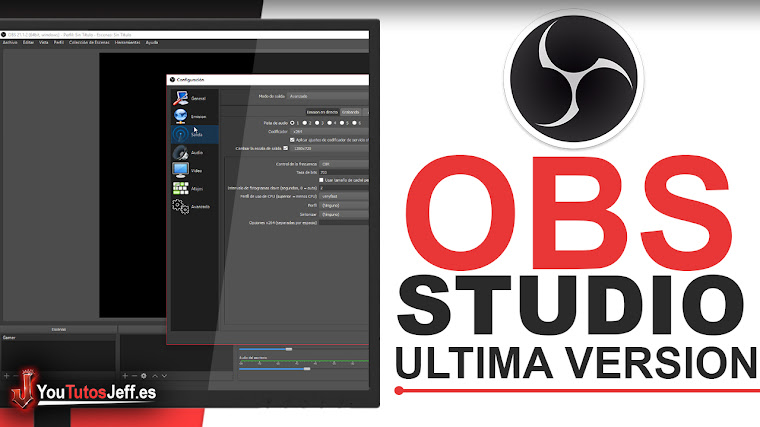The height and width of the screenshot is (427, 760).
Task: Open CPU usage veryfast dropdown
Action: [344, 196]
